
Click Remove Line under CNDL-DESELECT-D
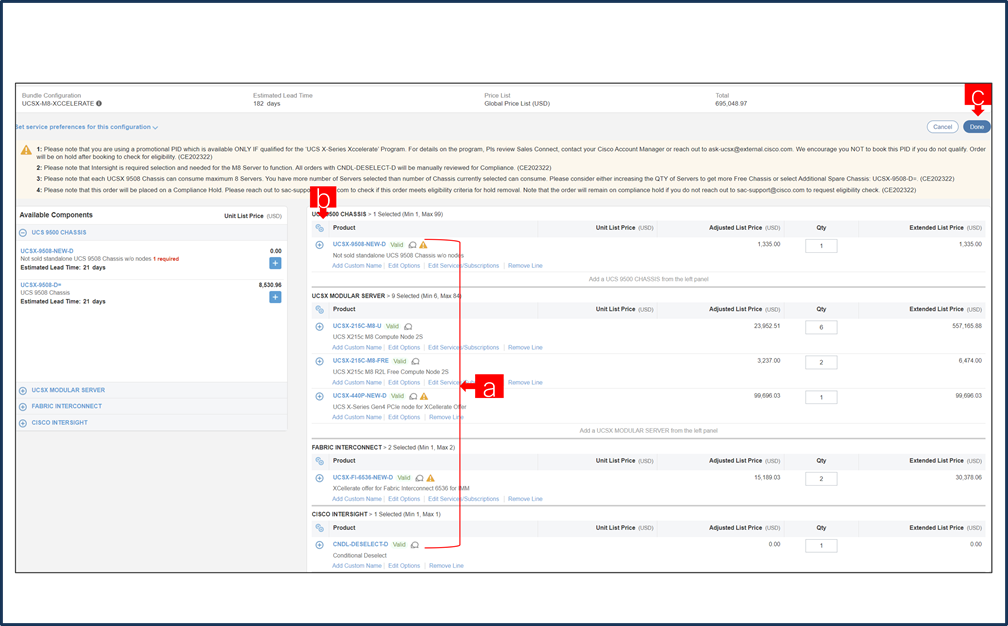coord(446,566)
